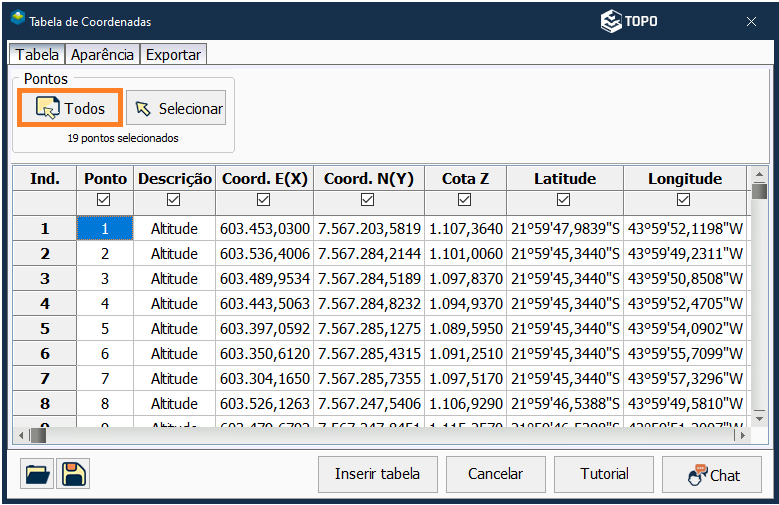Click the save floppy disk icon
This screenshot has height=505, width=779.
coord(73,474)
